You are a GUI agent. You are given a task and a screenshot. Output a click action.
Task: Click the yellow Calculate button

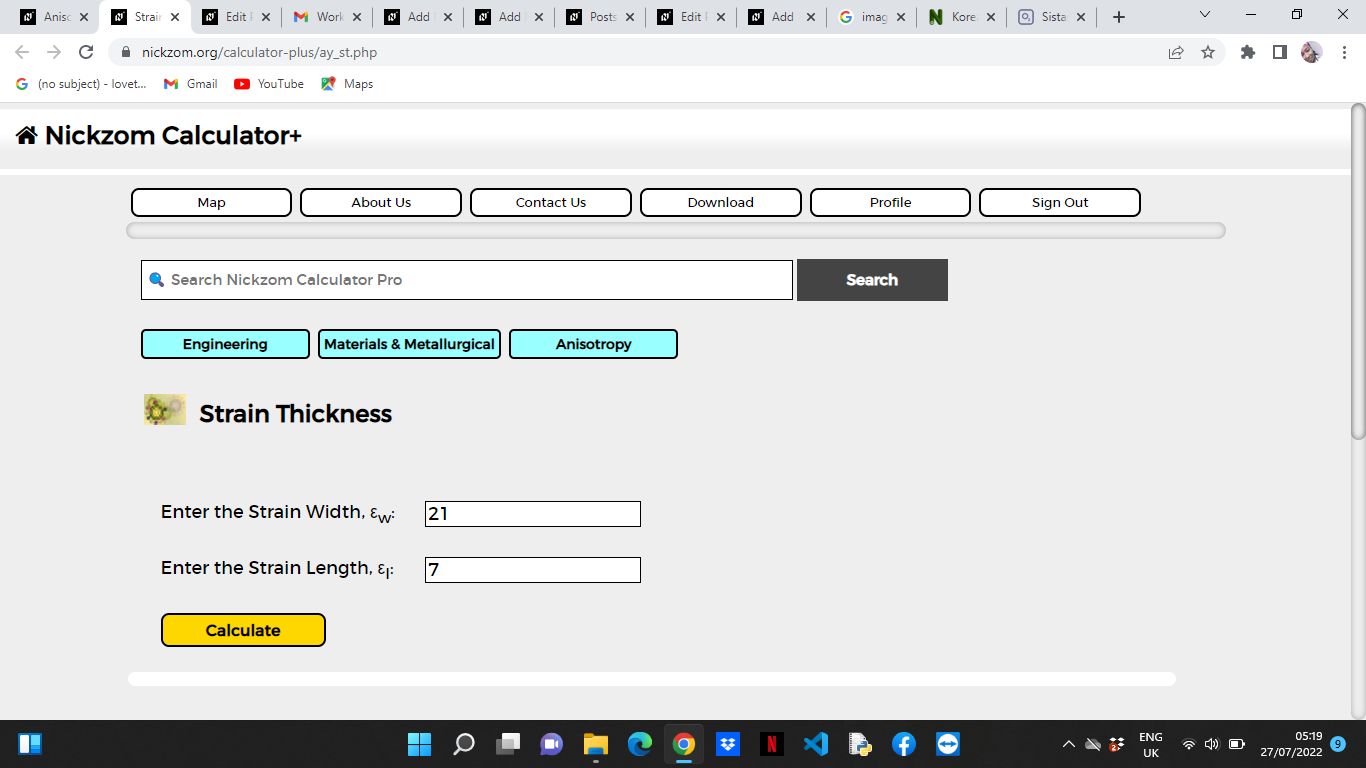tap(243, 630)
